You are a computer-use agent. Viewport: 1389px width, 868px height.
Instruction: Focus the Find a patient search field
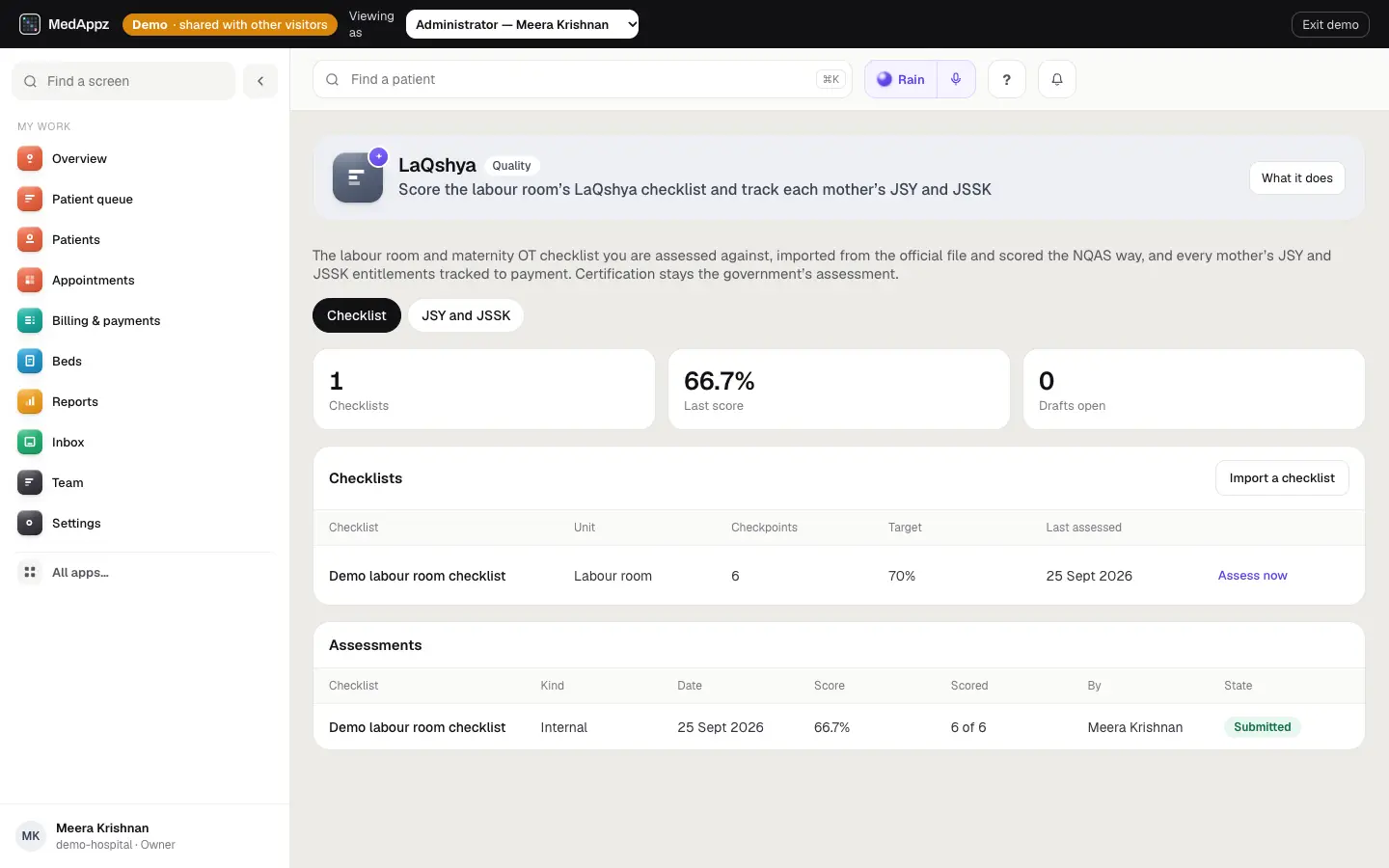point(583,79)
